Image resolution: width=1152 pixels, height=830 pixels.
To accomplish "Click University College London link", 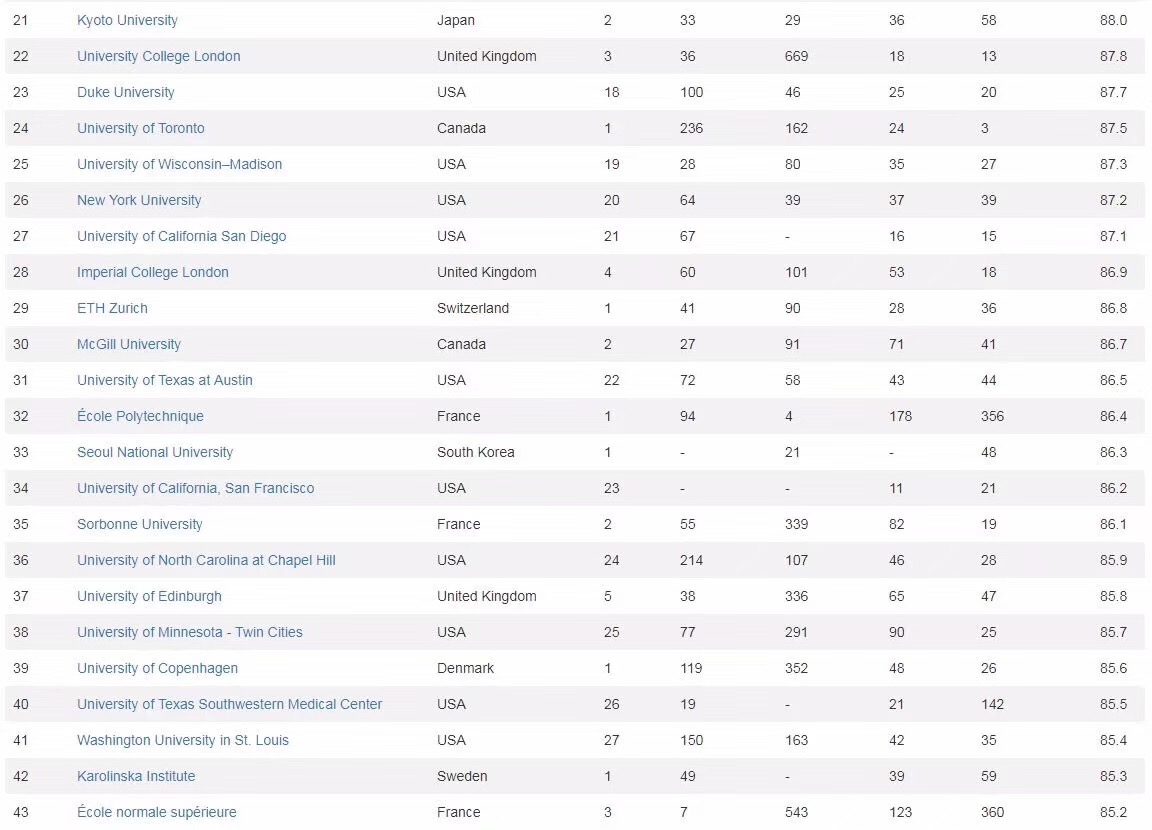I will (158, 56).
